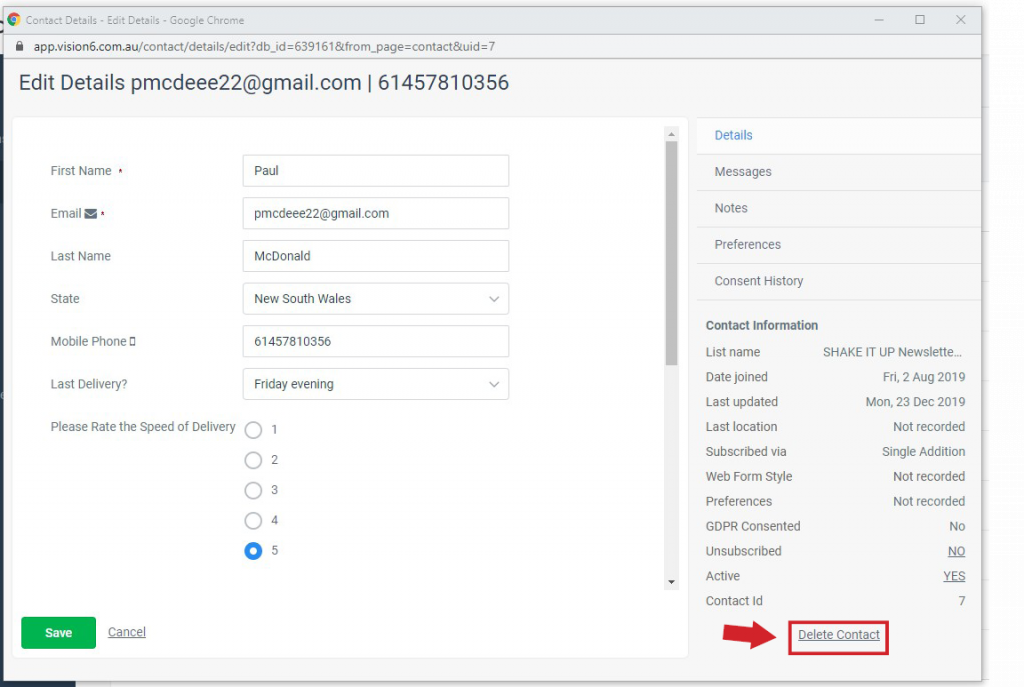The height and width of the screenshot is (687, 1024).
Task: Click the Chrome logo icon in title bar
Action: [x=14, y=20]
